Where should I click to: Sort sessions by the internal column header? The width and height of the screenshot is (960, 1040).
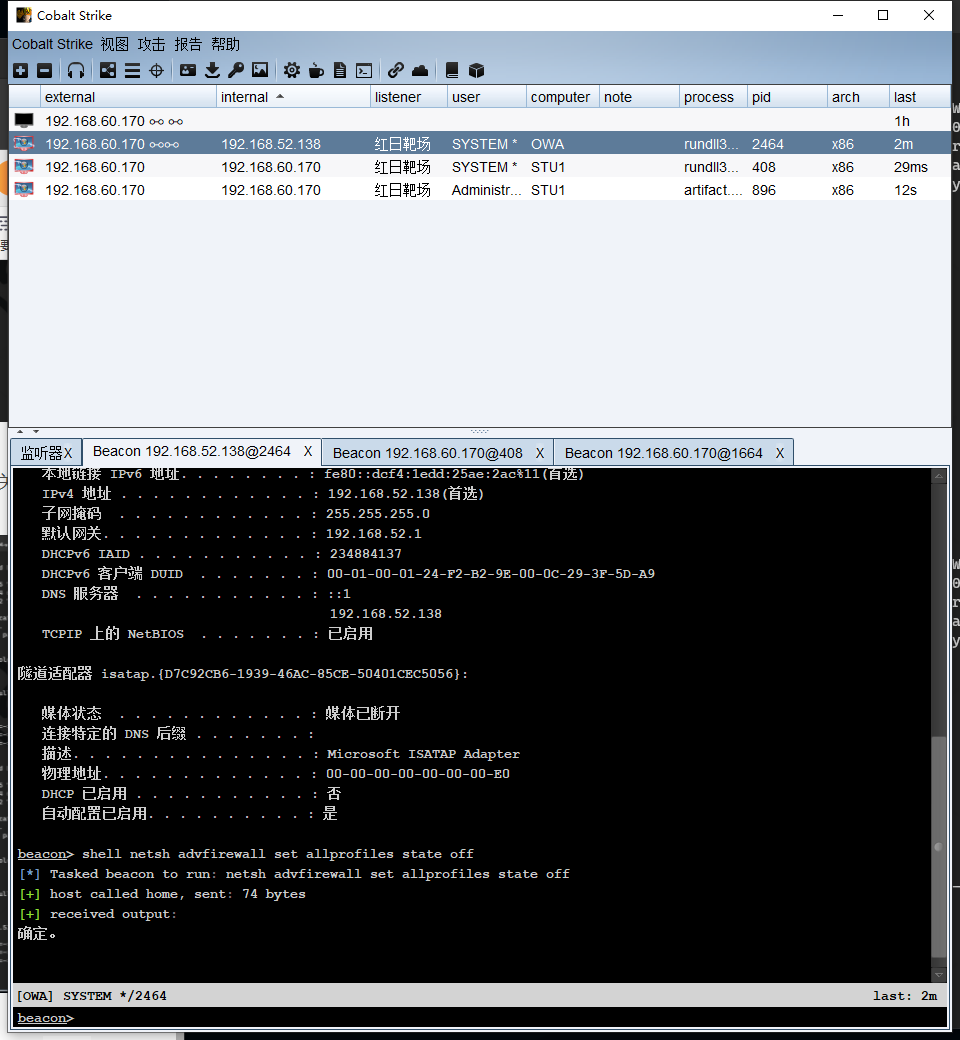pos(293,97)
